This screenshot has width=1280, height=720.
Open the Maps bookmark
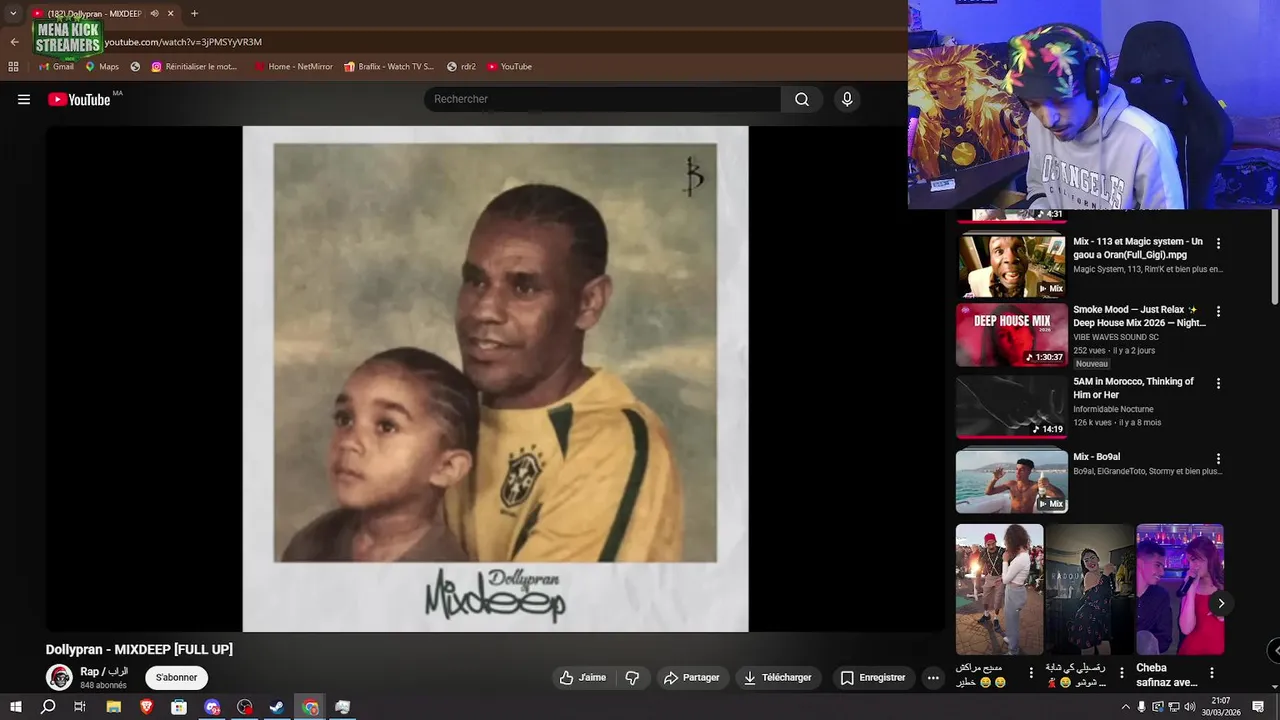click(102, 67)
